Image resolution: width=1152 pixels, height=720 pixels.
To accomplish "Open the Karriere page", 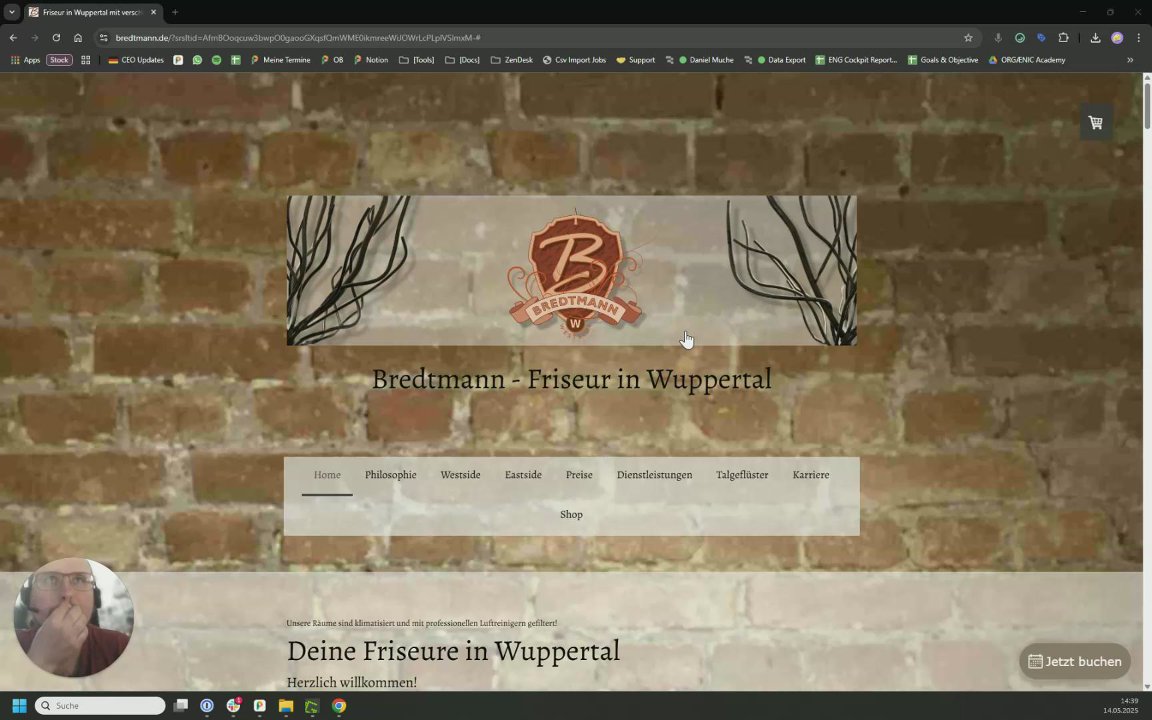I will click(811, 475).
